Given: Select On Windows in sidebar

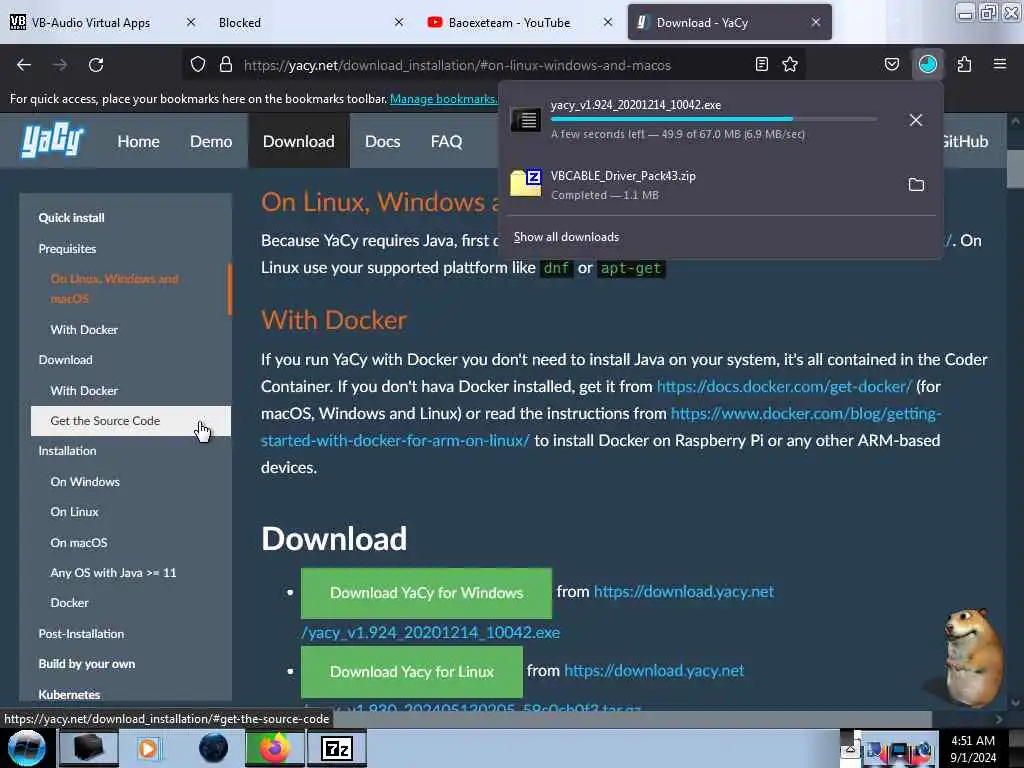Looking at the screenshot, I should [x=85, y=482].
